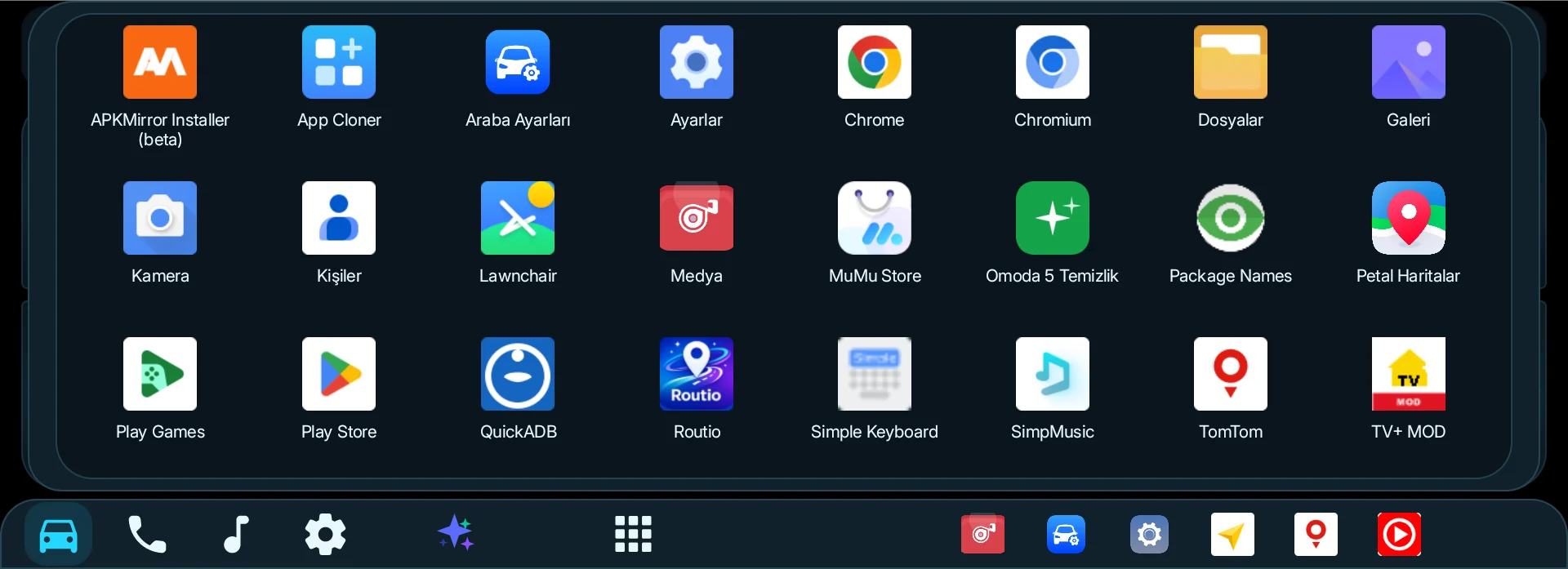Open Kamera app
The height and width of the screenshot is (569, 1568).
click(x=160, y=218)
